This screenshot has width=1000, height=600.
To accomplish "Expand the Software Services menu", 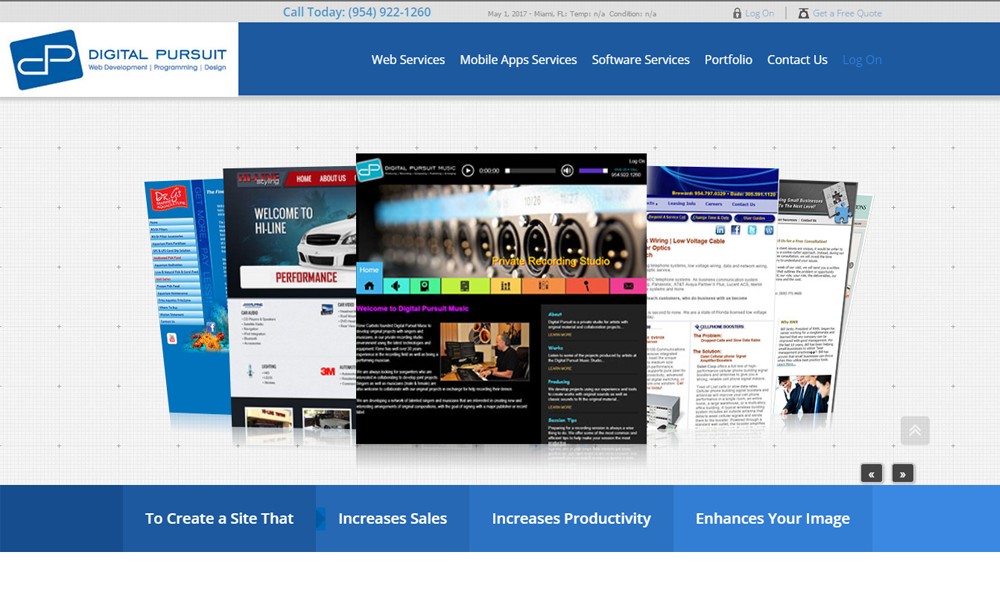I will (x=640, y=60).
